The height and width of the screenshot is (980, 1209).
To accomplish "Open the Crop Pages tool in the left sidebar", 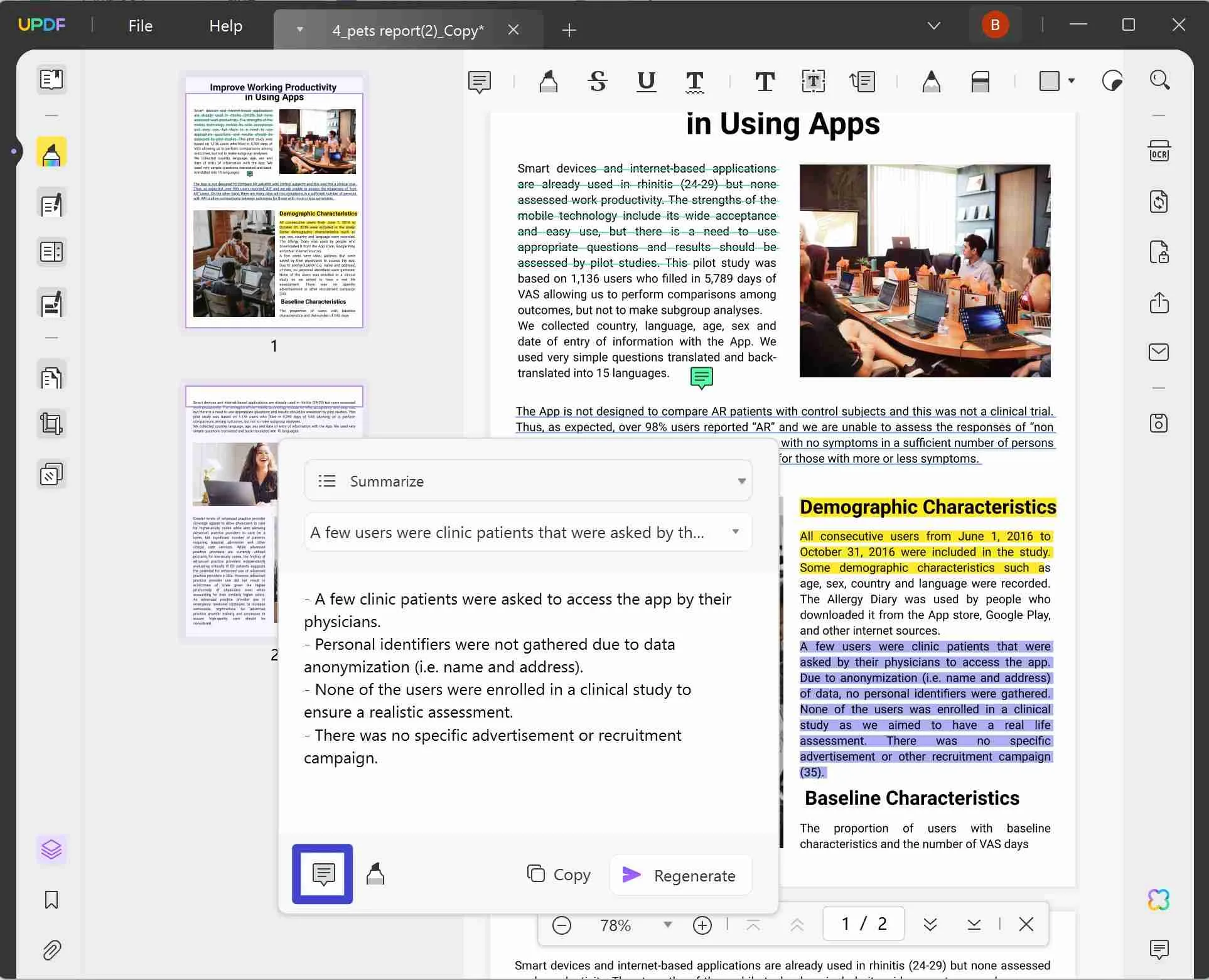I will pyautogui.click(x=51, y=423).
